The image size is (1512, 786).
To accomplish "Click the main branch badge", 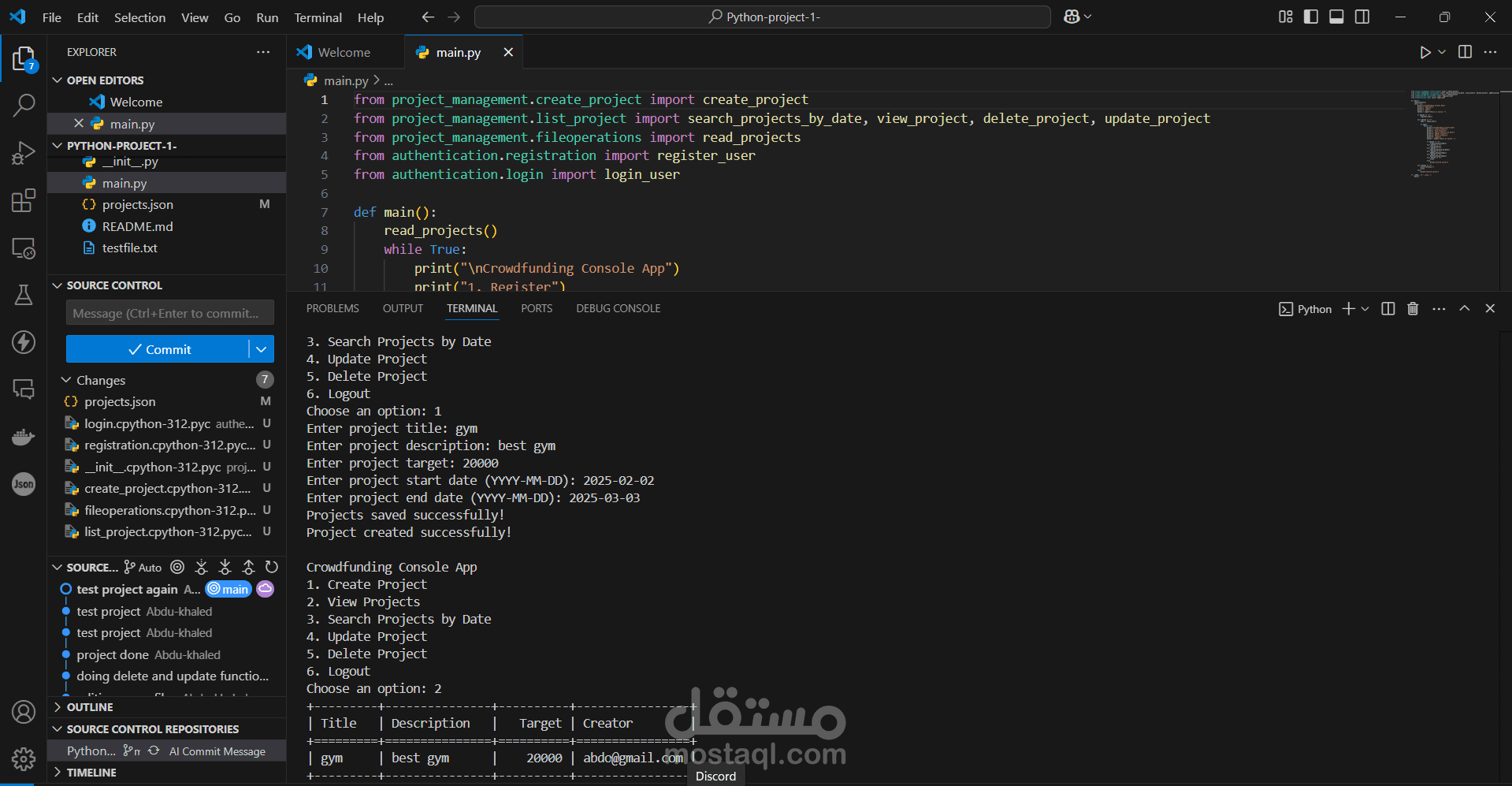I will tap(228, 589).
